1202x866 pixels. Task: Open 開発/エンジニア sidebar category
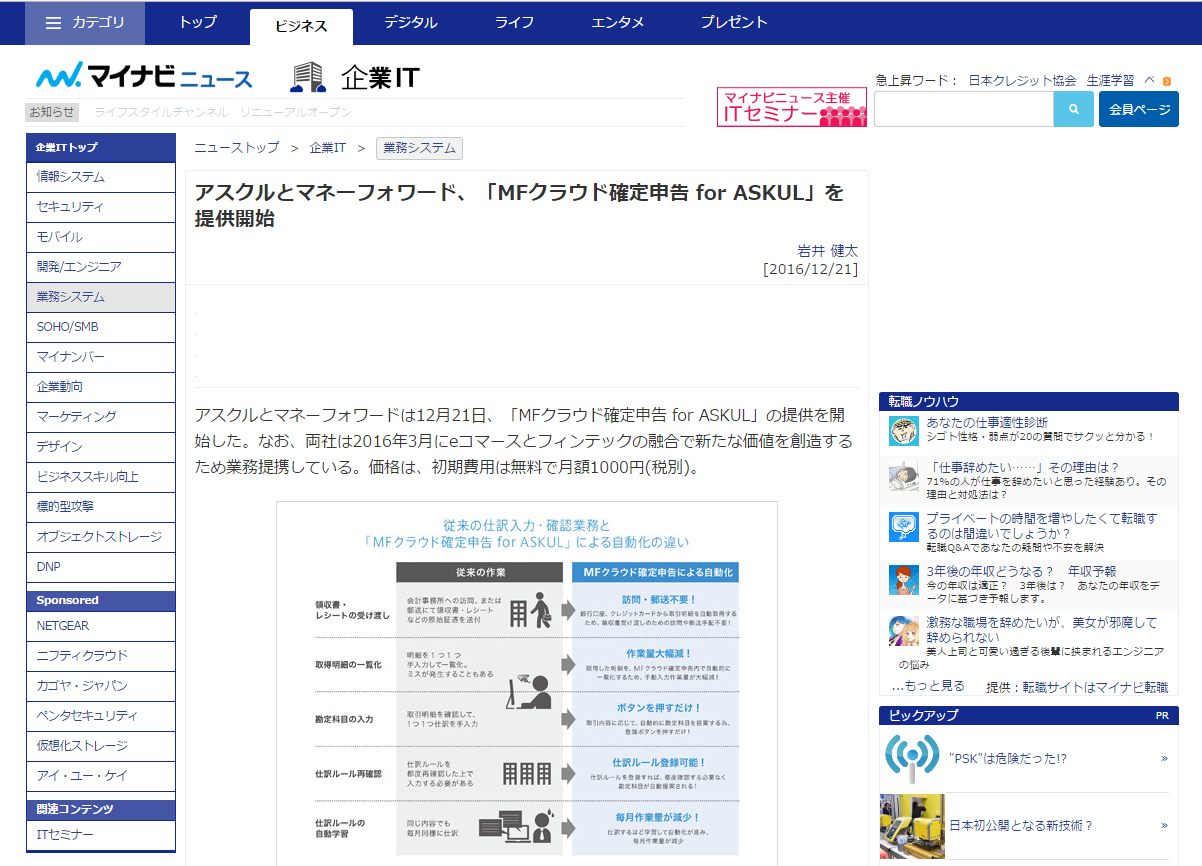point(100,267)
